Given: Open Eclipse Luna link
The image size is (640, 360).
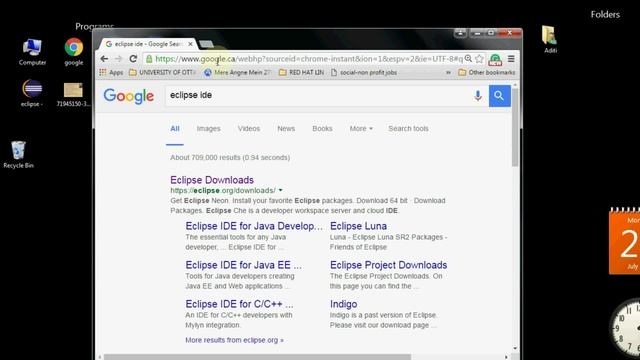Looking at the screenshot, I should point(358,226).
